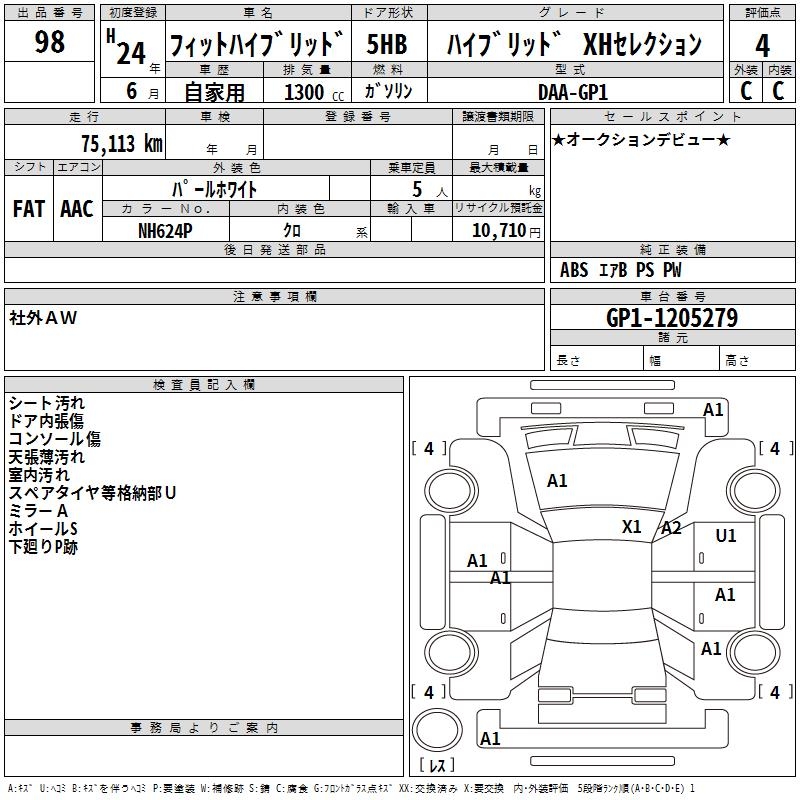Click the color number NH624P
Viewport: 800px width, 800px height.
(165, 231)
